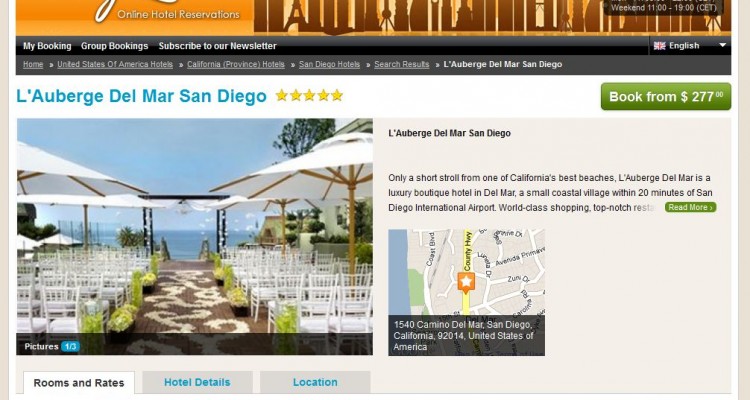Expand hotel description with Read More
The image size is (750, 400).
[x=690, y=207]
